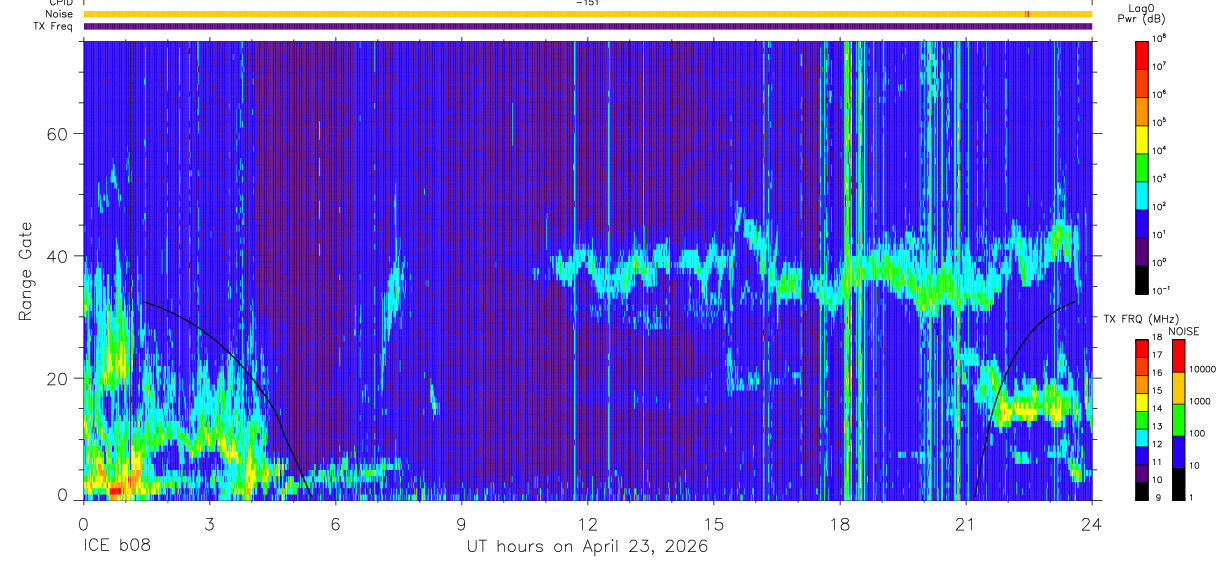Click the 'TX Freq' row label at top left
The height and width of the screenshot is (567, 1228).
point(55,26)
